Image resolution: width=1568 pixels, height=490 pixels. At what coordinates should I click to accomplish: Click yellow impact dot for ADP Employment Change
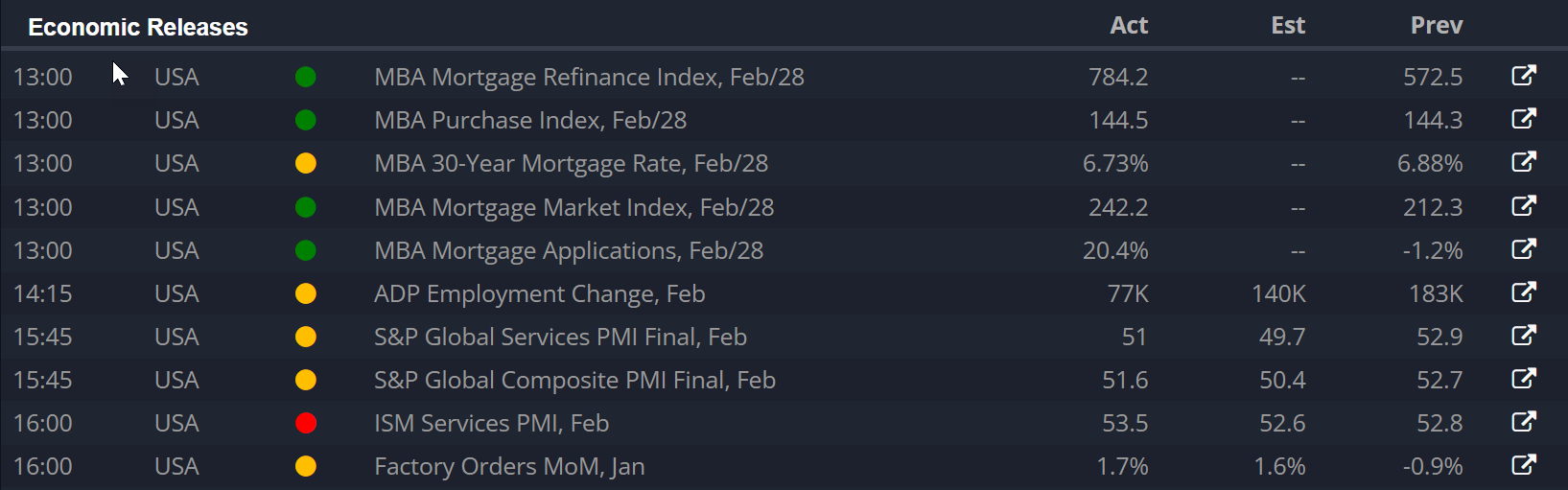[x=306, y=293]
